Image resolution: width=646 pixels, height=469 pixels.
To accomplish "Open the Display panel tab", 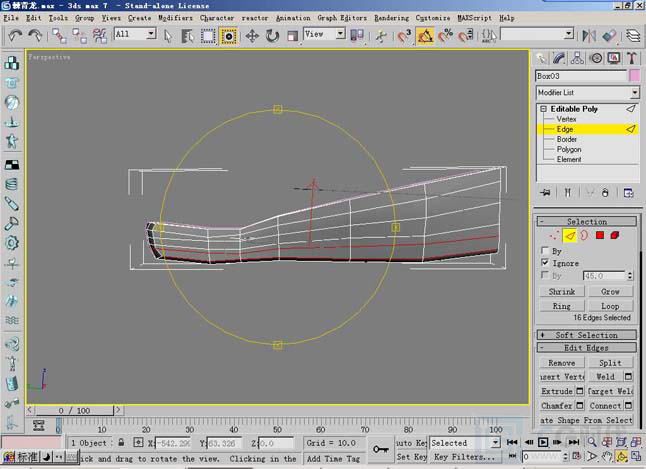I will [614, 59].
